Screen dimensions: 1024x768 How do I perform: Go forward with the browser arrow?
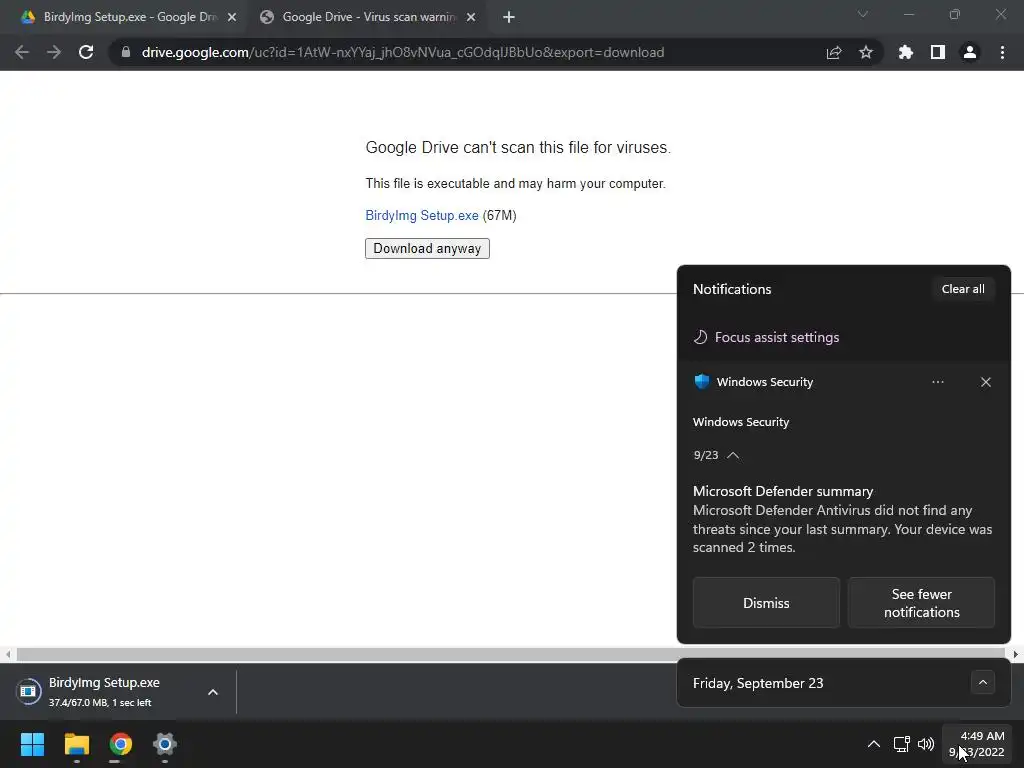[54, 52]
